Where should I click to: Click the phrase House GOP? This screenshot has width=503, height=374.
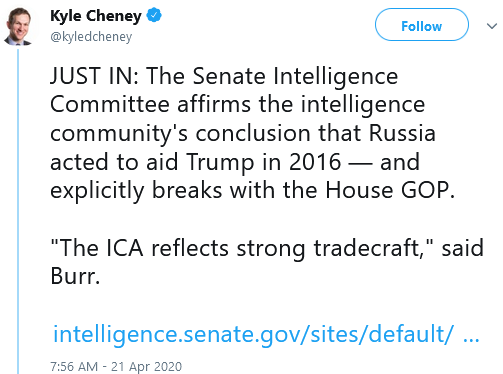click(389, 190)
